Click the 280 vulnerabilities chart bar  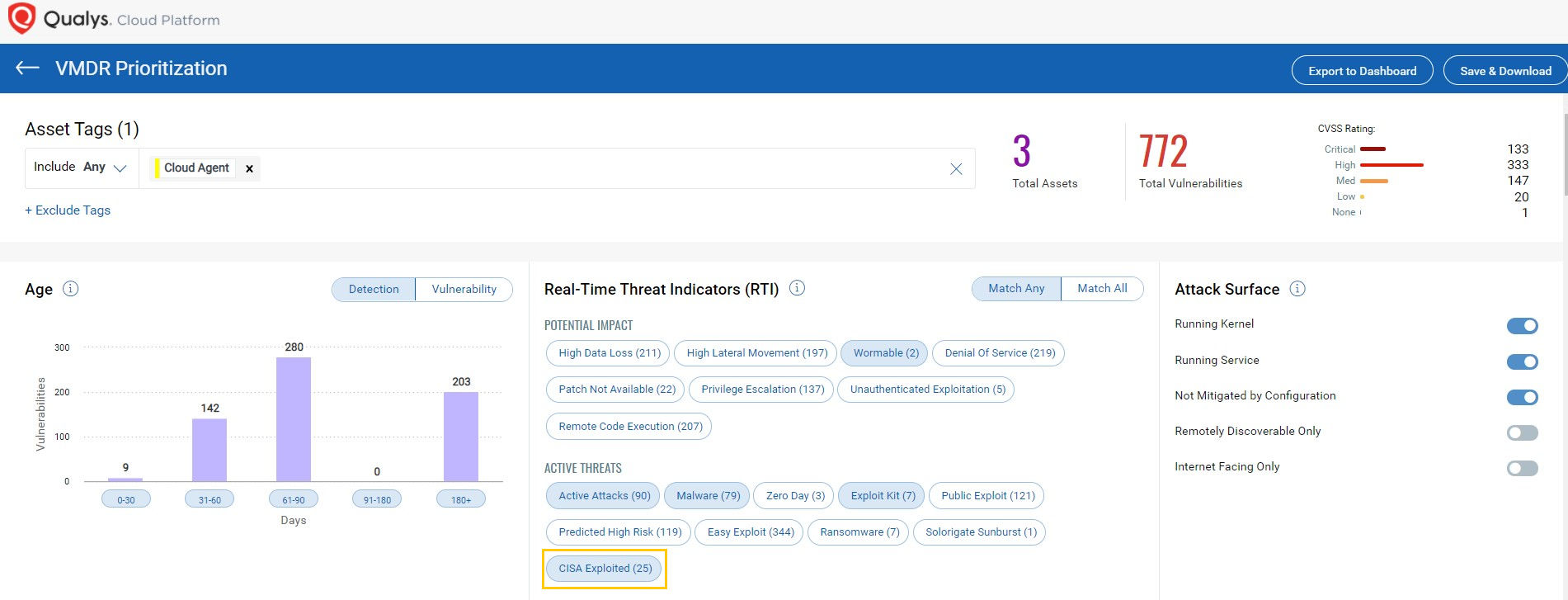click(x=294, y=419)
